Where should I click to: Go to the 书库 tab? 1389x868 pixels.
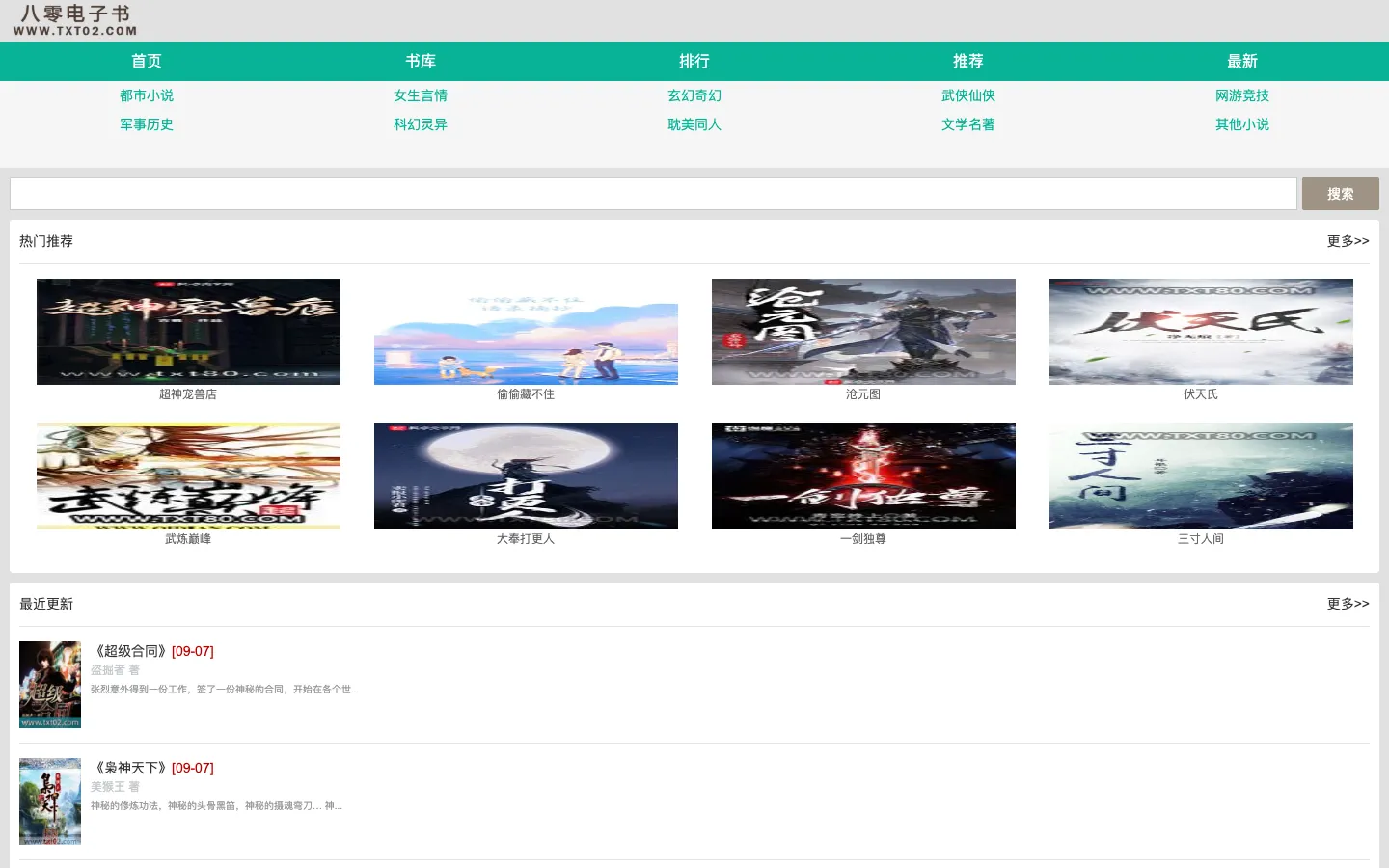[x=421, y=62]
